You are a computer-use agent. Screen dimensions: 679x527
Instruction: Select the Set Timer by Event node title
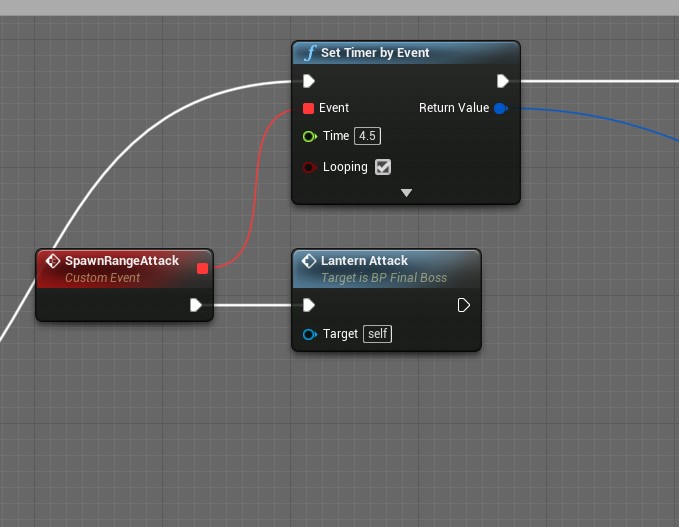375,53
